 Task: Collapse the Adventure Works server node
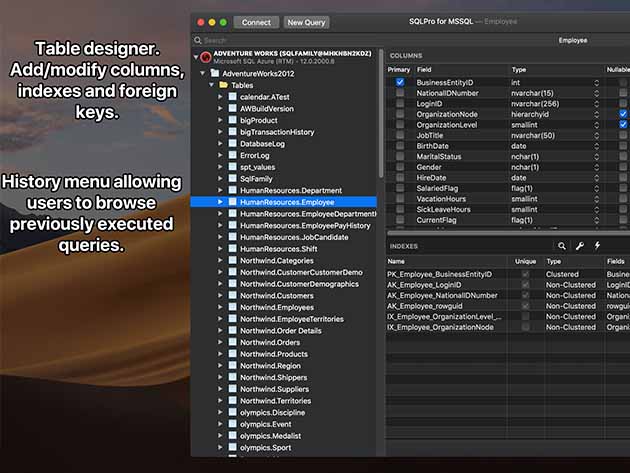coord(196,57)
